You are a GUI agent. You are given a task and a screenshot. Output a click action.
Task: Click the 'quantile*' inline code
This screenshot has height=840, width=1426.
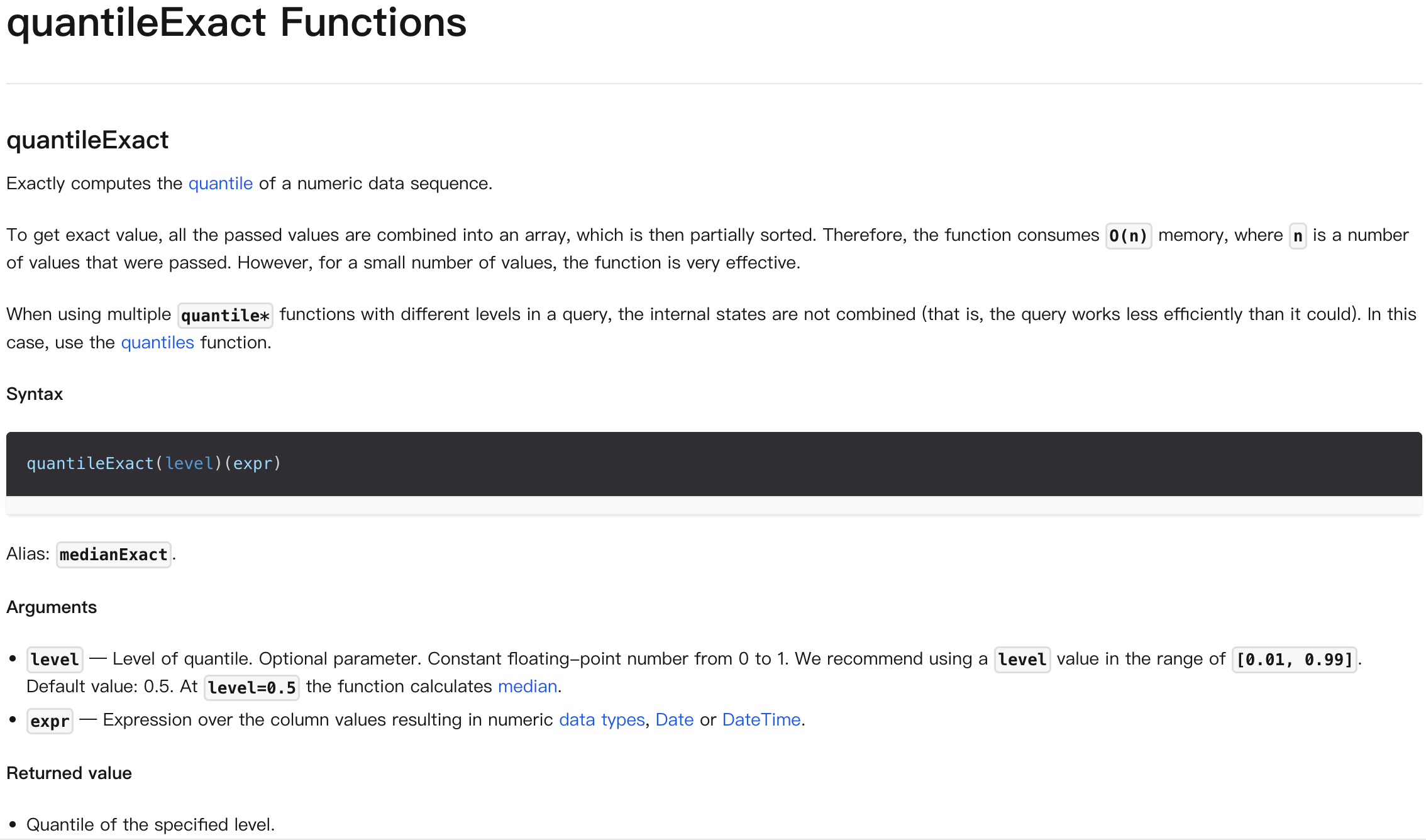click(x=225, y=315)
